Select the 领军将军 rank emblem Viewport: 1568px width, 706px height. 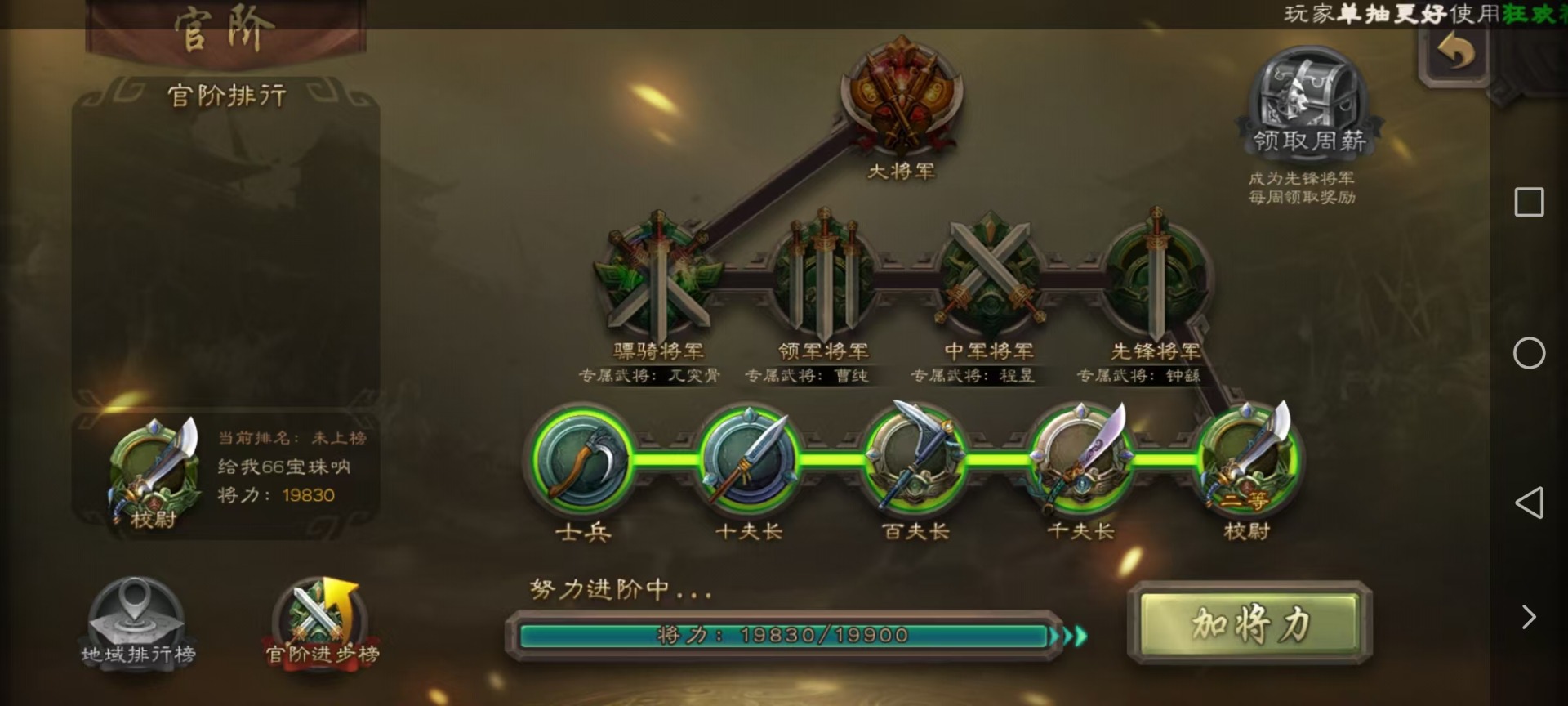point(824,275)
